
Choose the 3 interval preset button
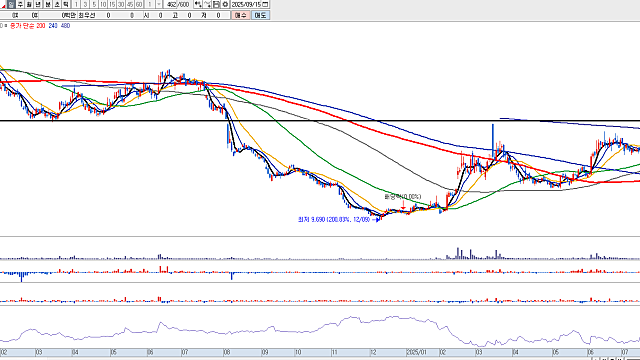(x=85, y=4)
